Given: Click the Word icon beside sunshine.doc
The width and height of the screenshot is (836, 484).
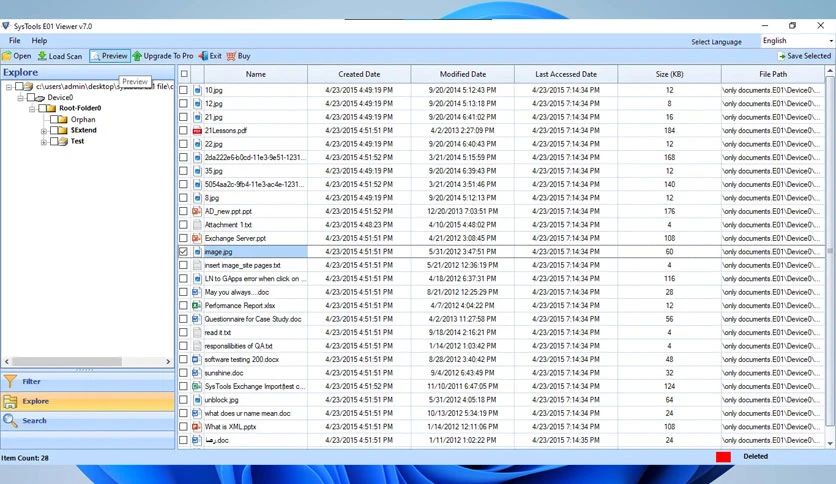Looking at the screenshot, I should point(197,373).
